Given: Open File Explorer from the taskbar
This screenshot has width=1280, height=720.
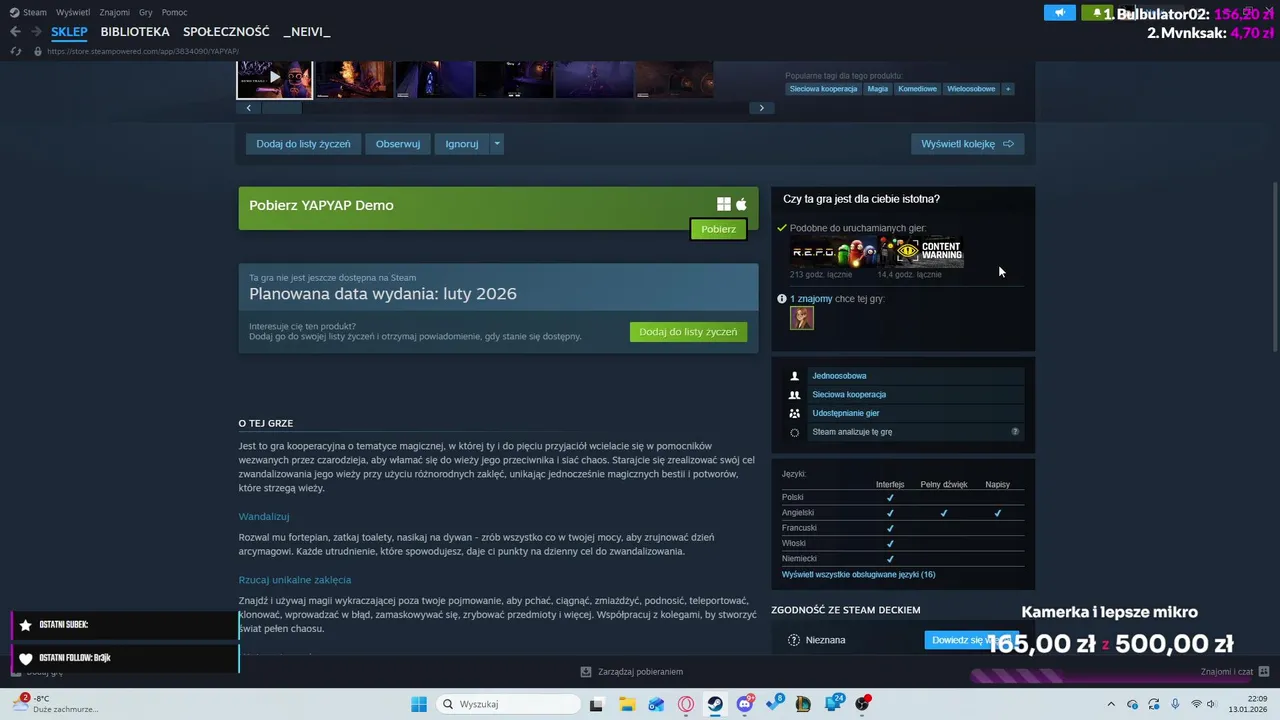Looking at the screenshot, I should tap(627, 704).
